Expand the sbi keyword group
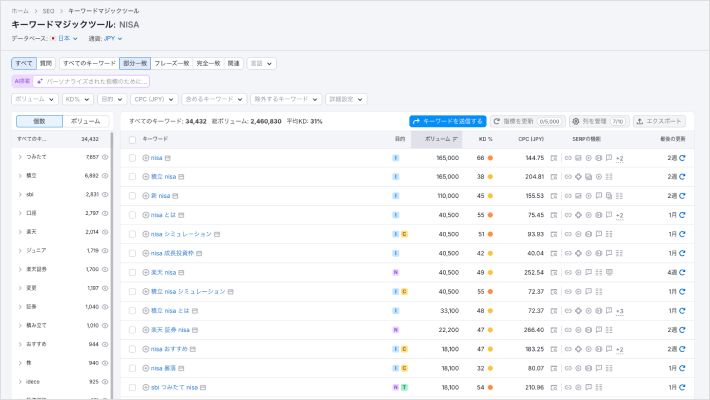This screenshot has height=400, width=710. point(20,194)
